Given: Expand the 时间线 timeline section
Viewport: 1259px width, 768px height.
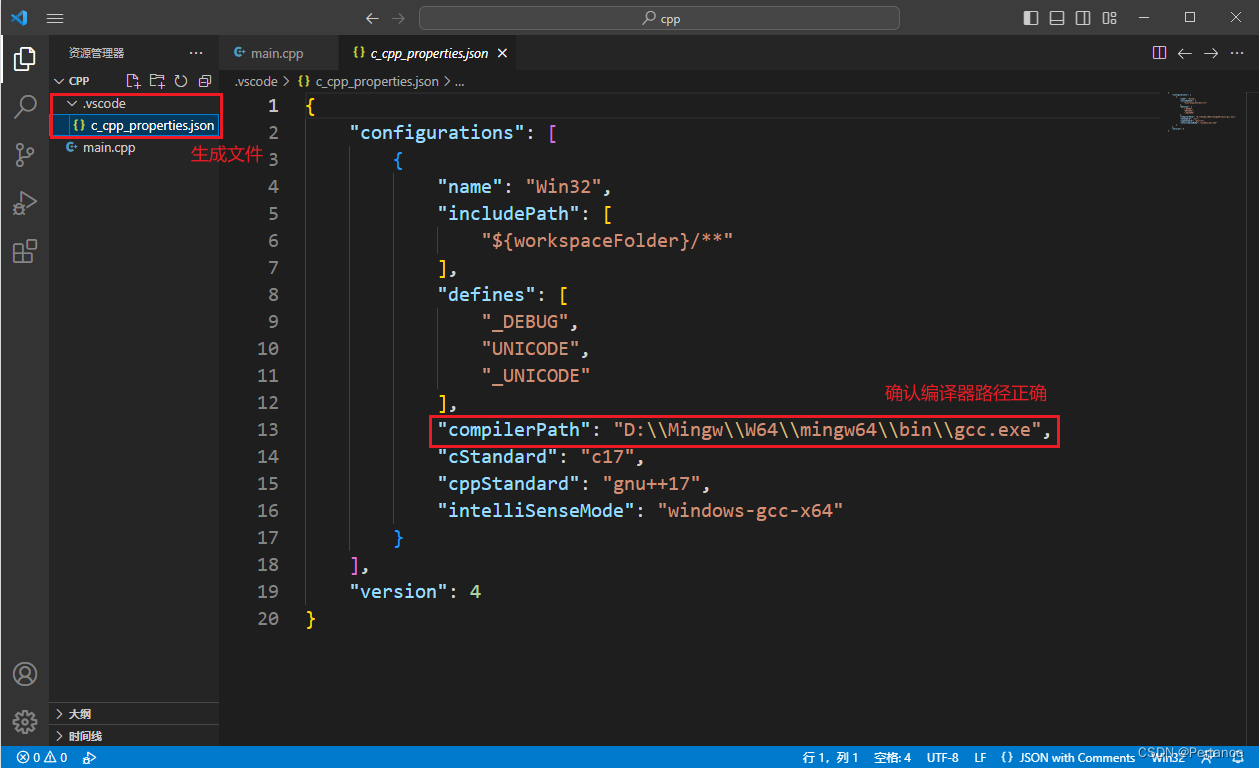Looking at the screenshot, I should (134, 736).
